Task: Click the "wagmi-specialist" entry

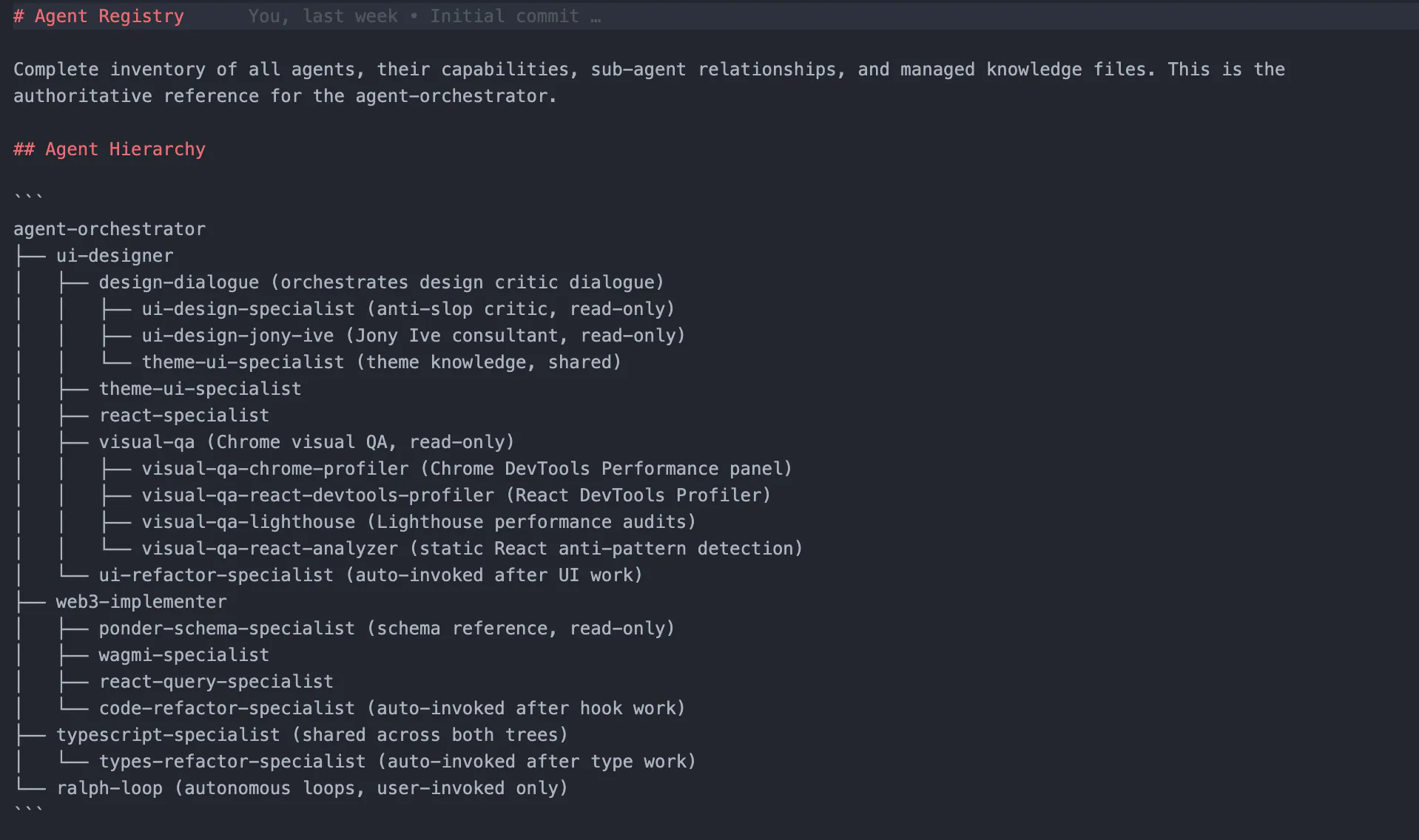Action: click(x=184, y=655)
